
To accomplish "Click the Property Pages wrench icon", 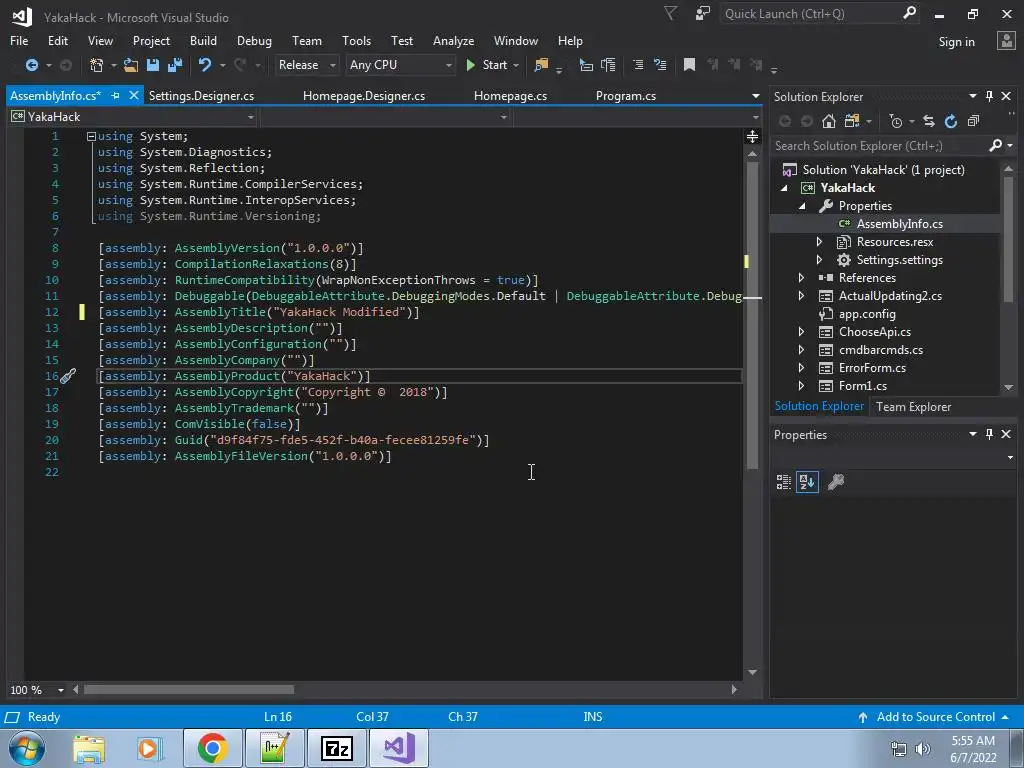I will pos(836,482).
